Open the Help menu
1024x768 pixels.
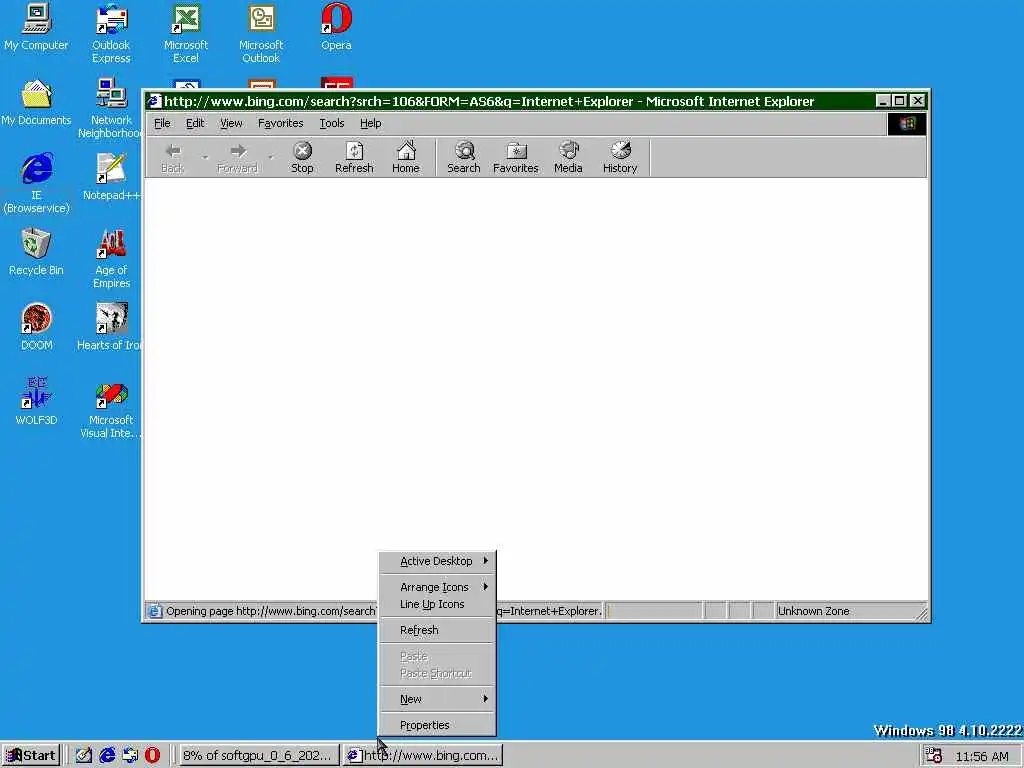click(x=370, y=123)
